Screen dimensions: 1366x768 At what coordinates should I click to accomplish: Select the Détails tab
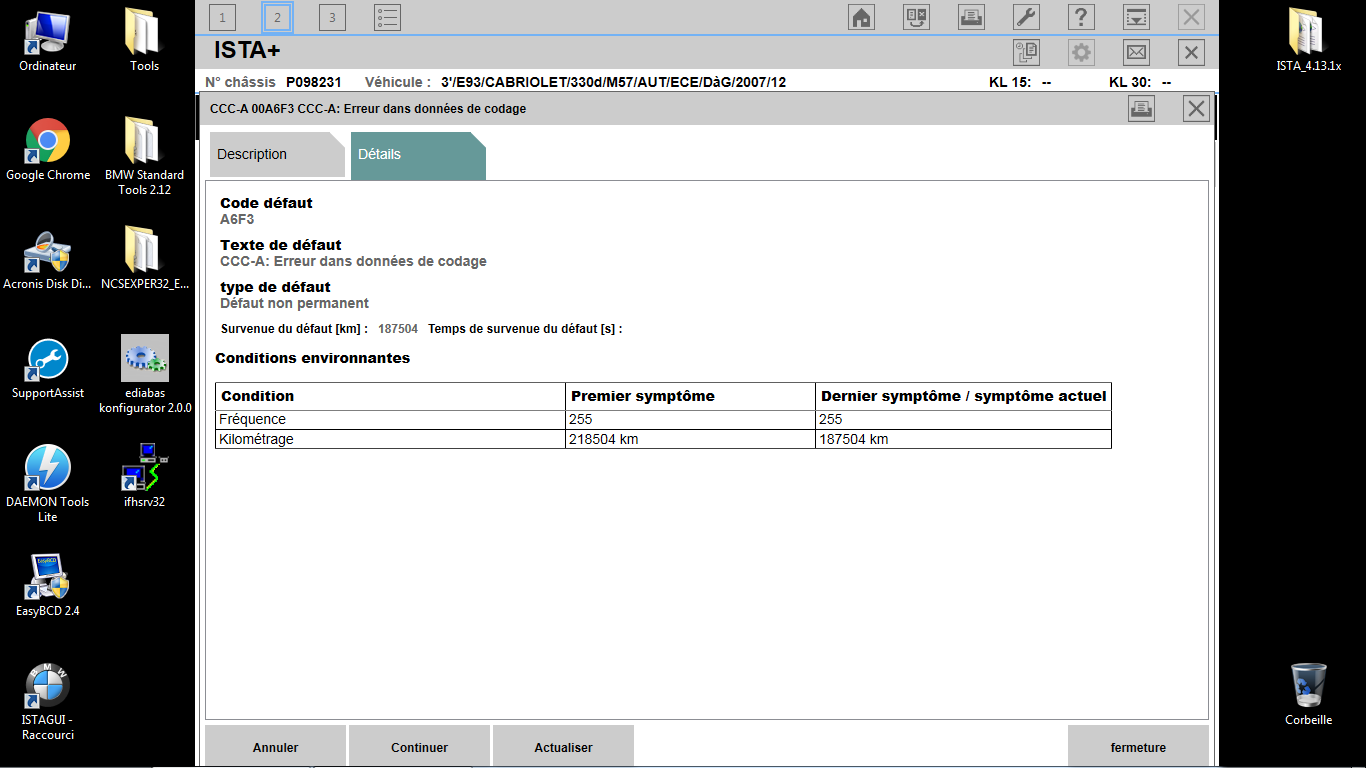(418, 155)
